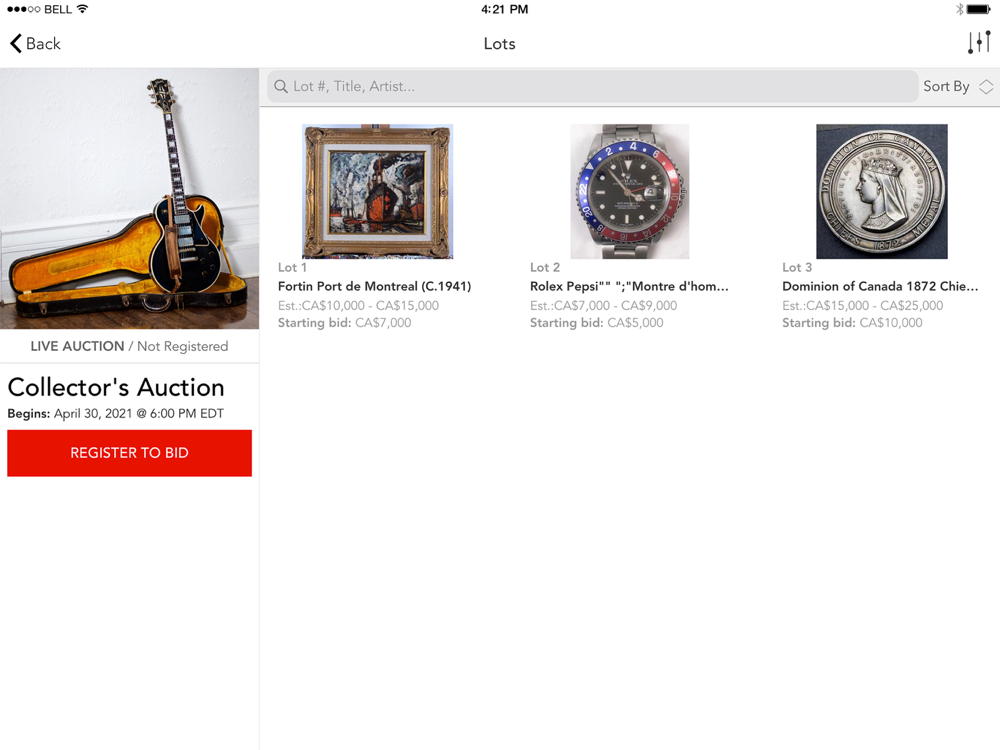
Task: Tap the Collector's Auction heading
Action: [116, 387]
